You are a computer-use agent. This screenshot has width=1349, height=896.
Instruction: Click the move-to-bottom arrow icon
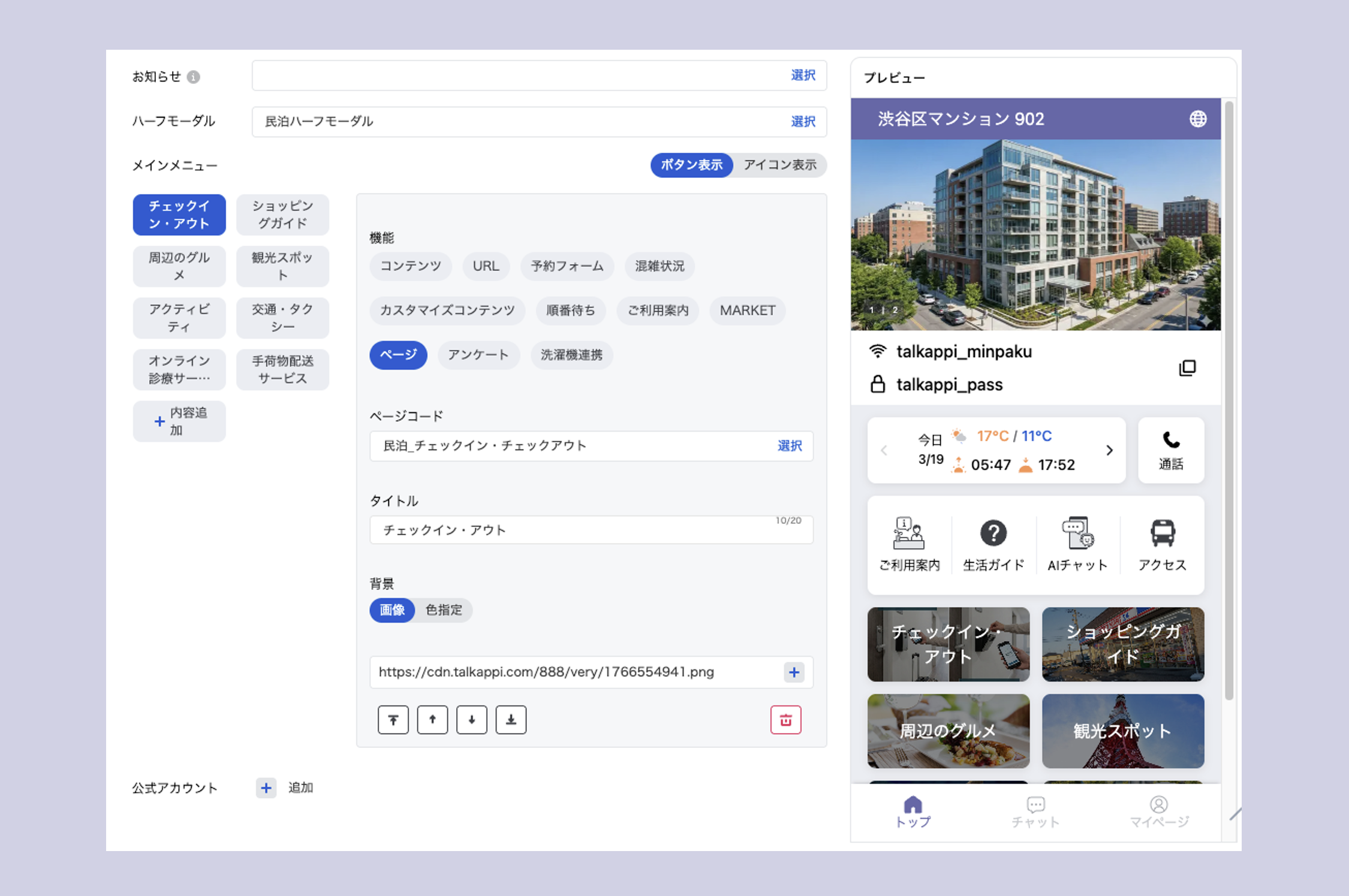pos(511,720)
